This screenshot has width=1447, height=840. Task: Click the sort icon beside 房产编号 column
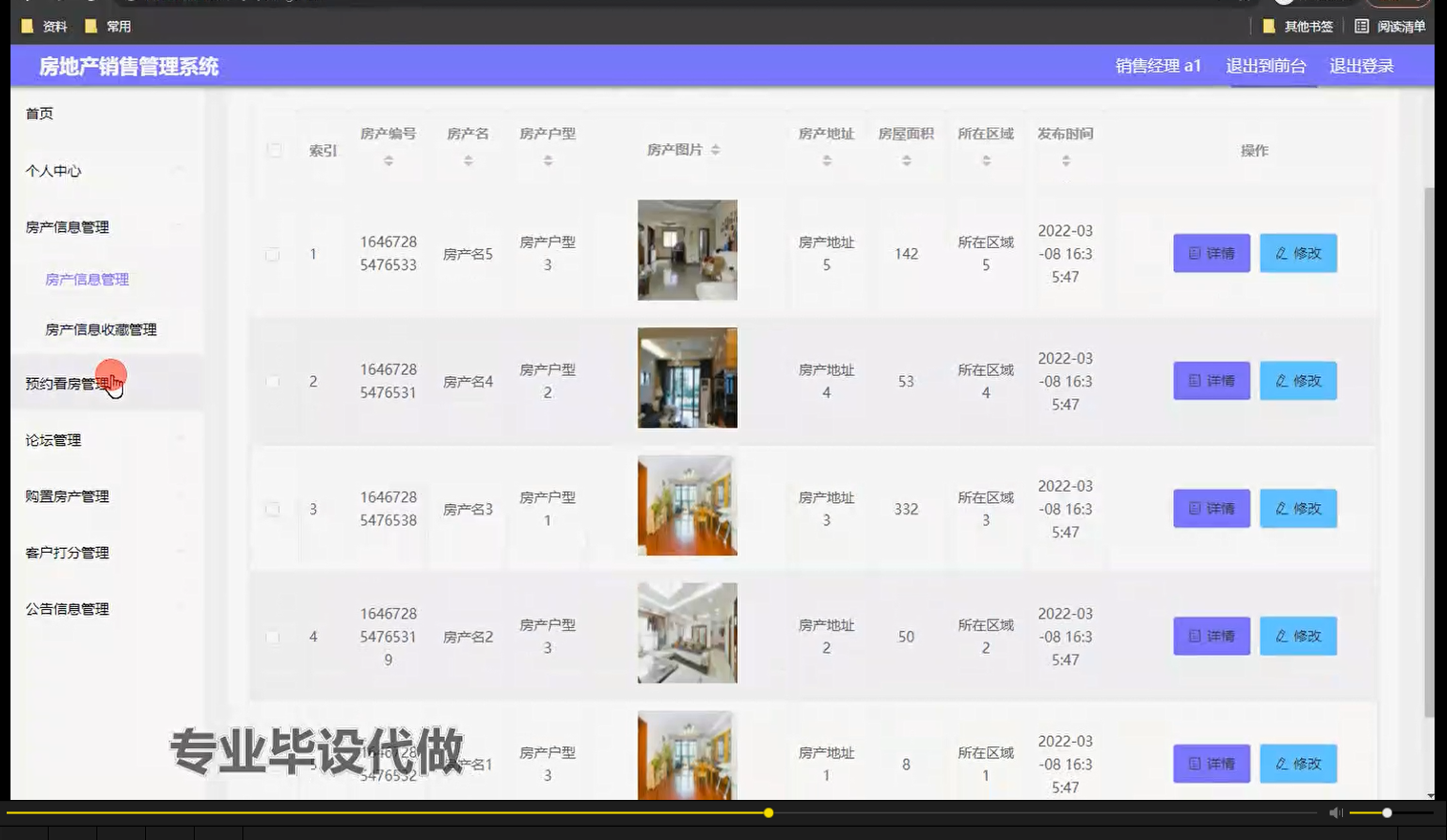click(388, 162)
